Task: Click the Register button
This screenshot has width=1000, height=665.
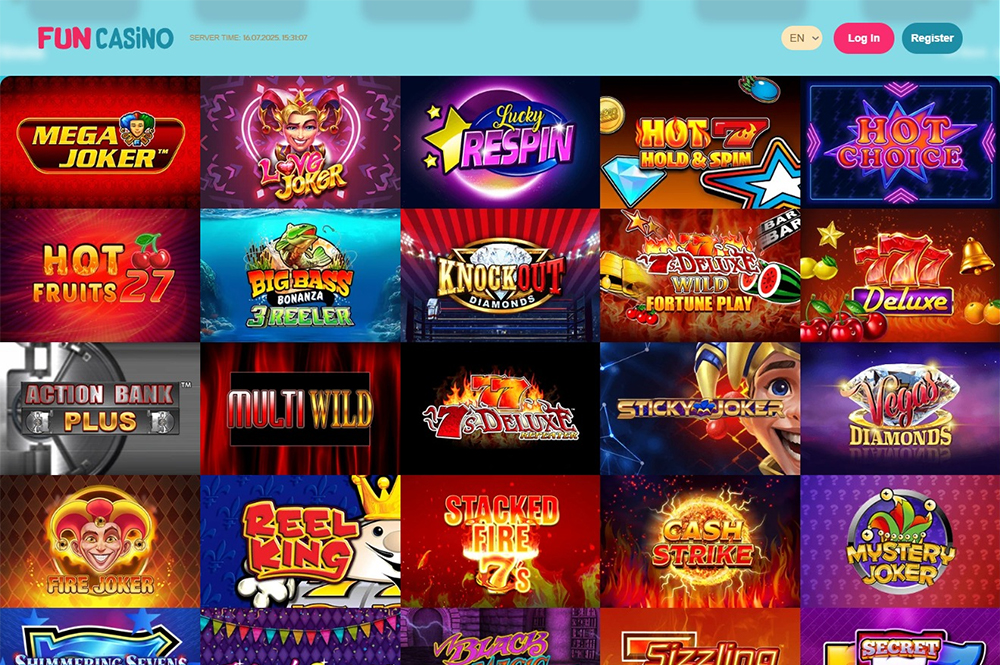Action: coord(932,38)
